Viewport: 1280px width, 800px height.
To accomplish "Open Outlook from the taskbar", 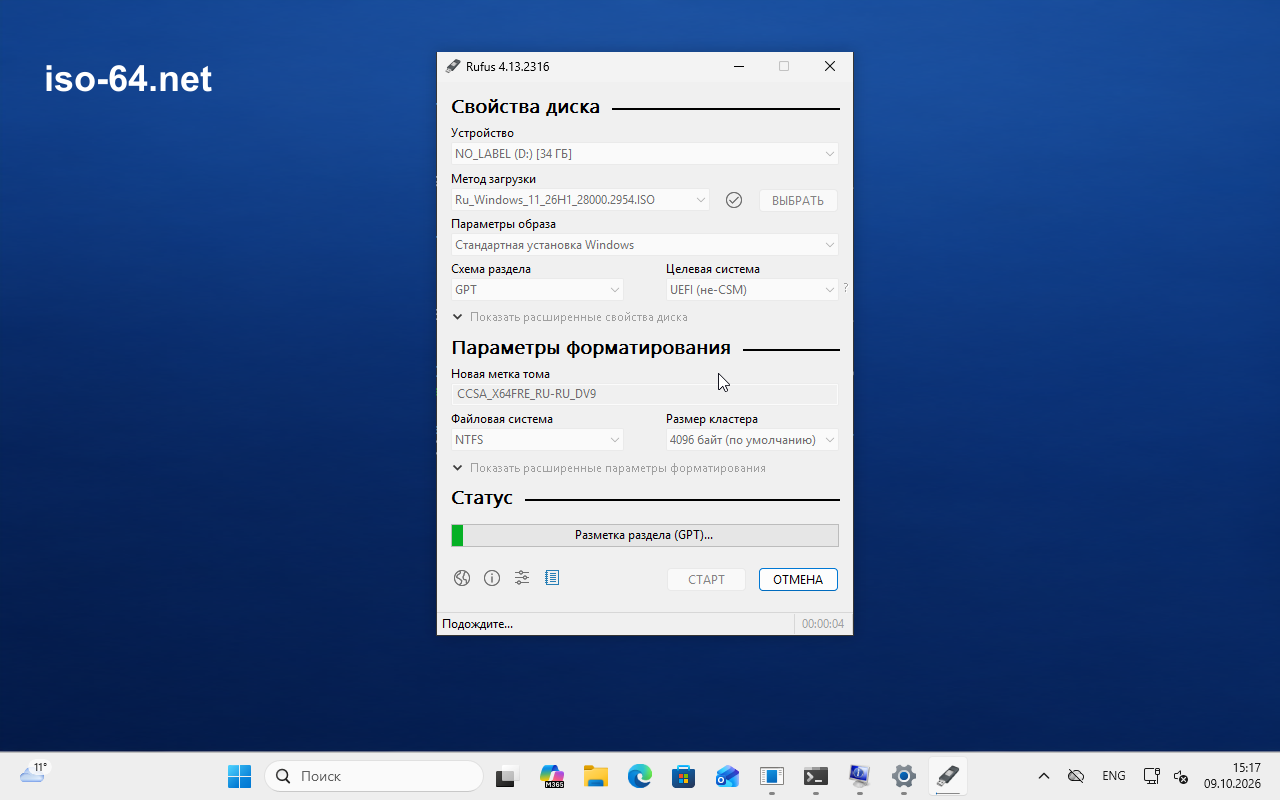I will click(x=728, y=776).
